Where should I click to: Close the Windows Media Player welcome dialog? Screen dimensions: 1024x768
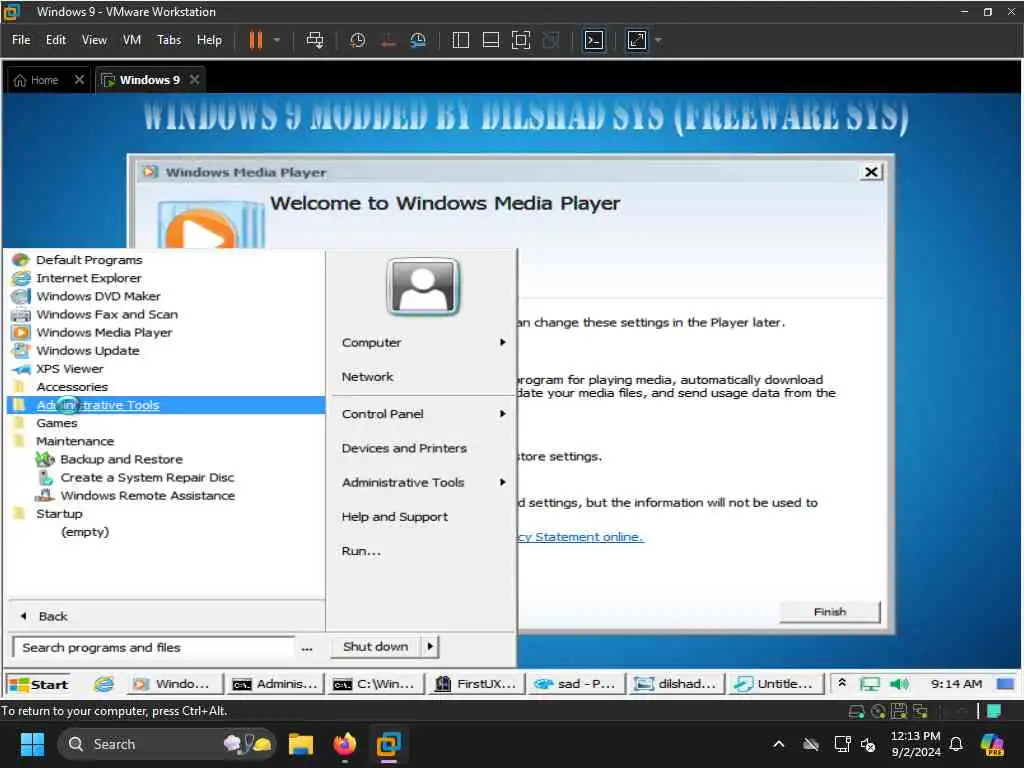tap(871, 172)
